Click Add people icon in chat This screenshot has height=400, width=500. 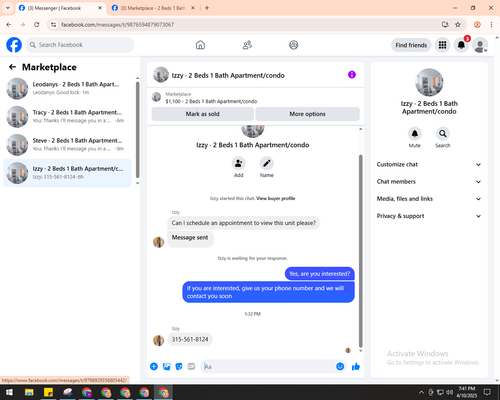[239, 163]
